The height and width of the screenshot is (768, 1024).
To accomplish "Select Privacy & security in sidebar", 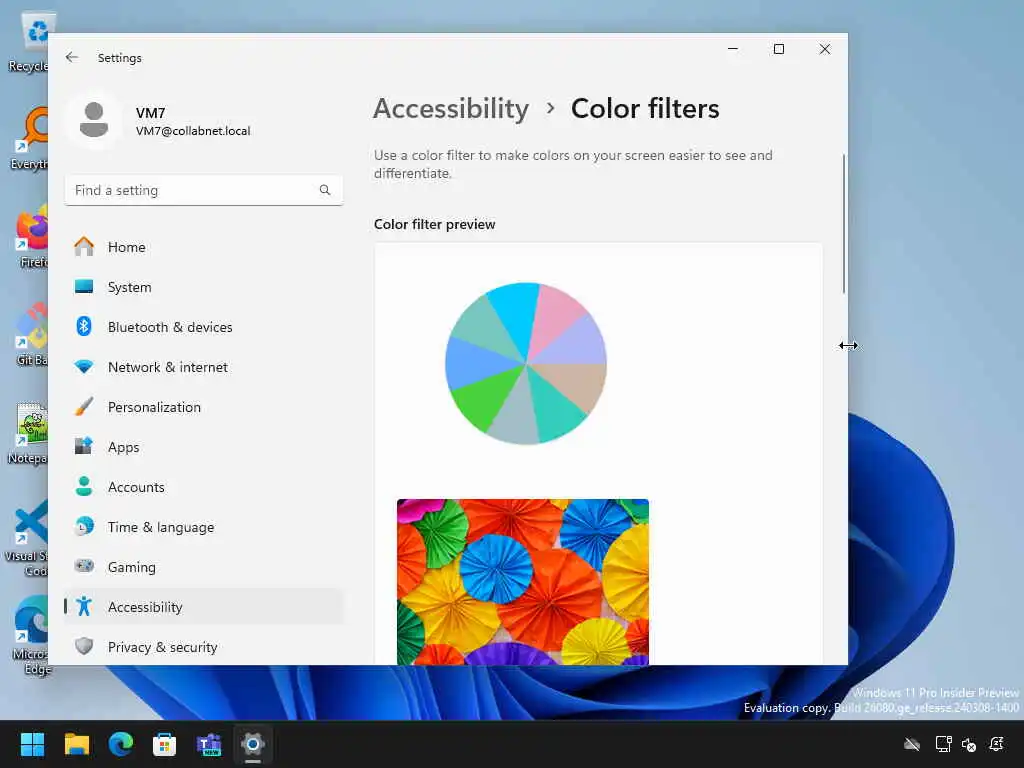I will [204, 647].
